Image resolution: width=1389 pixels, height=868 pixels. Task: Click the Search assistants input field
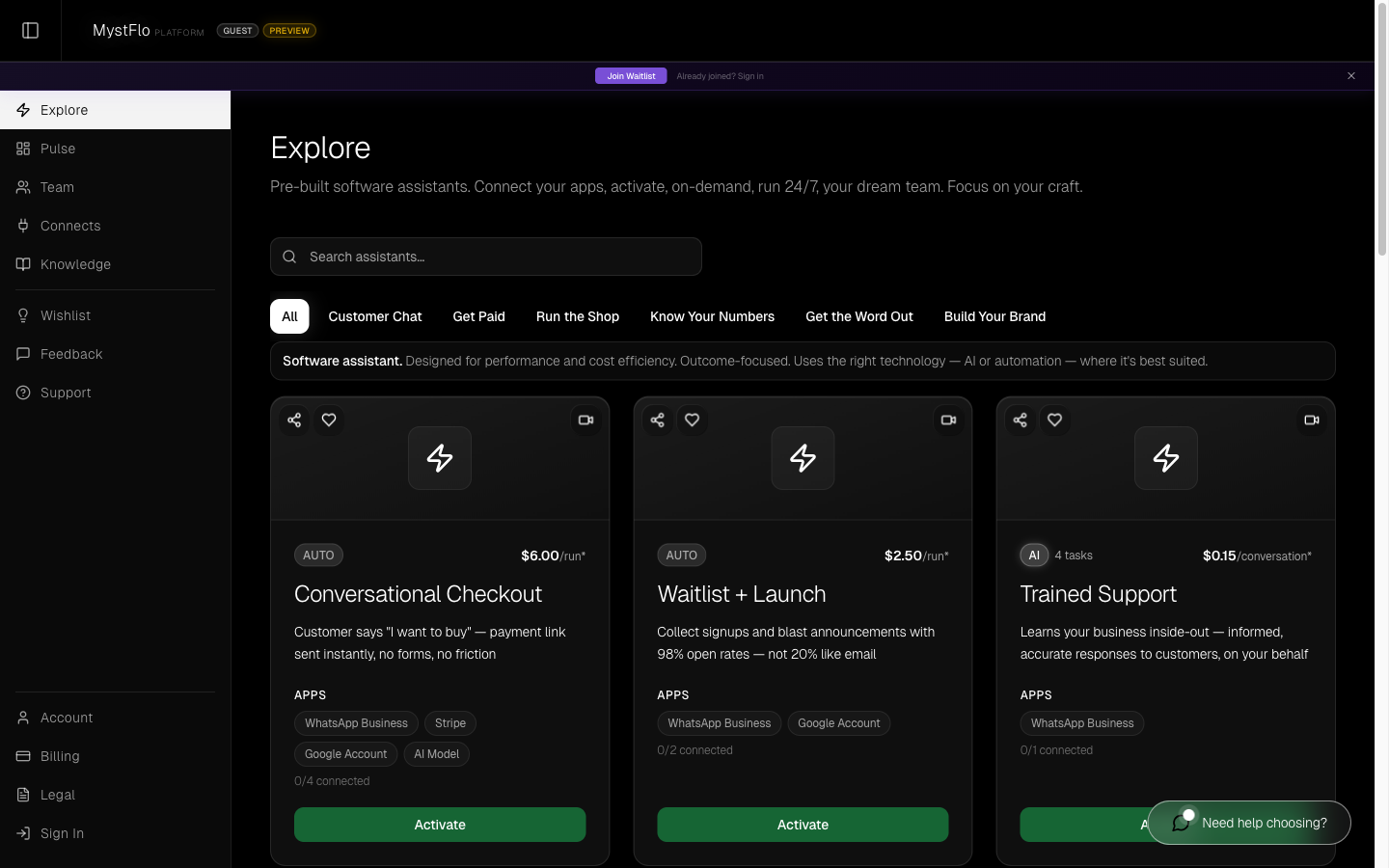(x=486, y=257)
